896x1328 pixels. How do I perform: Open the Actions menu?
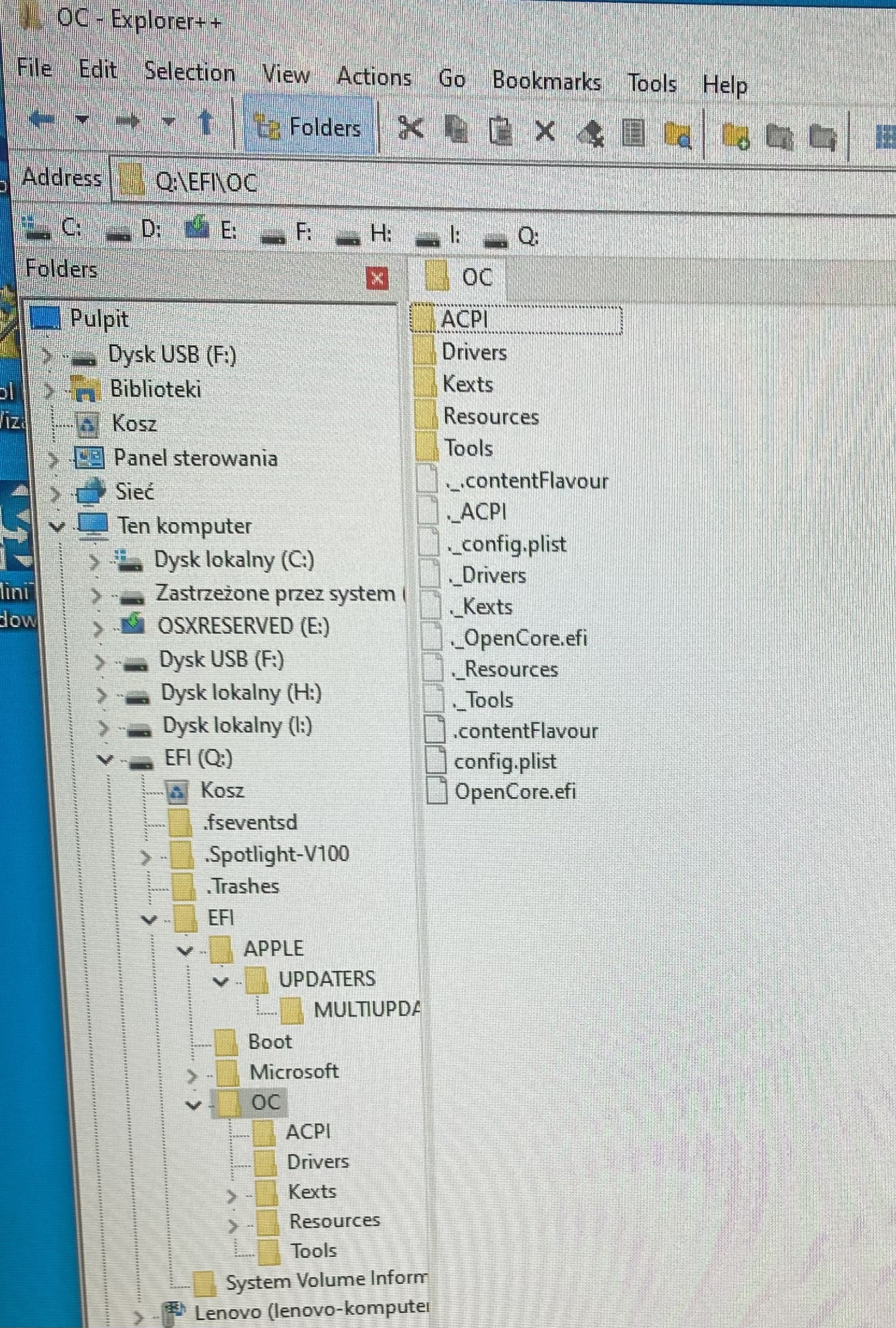click(375, 77)
